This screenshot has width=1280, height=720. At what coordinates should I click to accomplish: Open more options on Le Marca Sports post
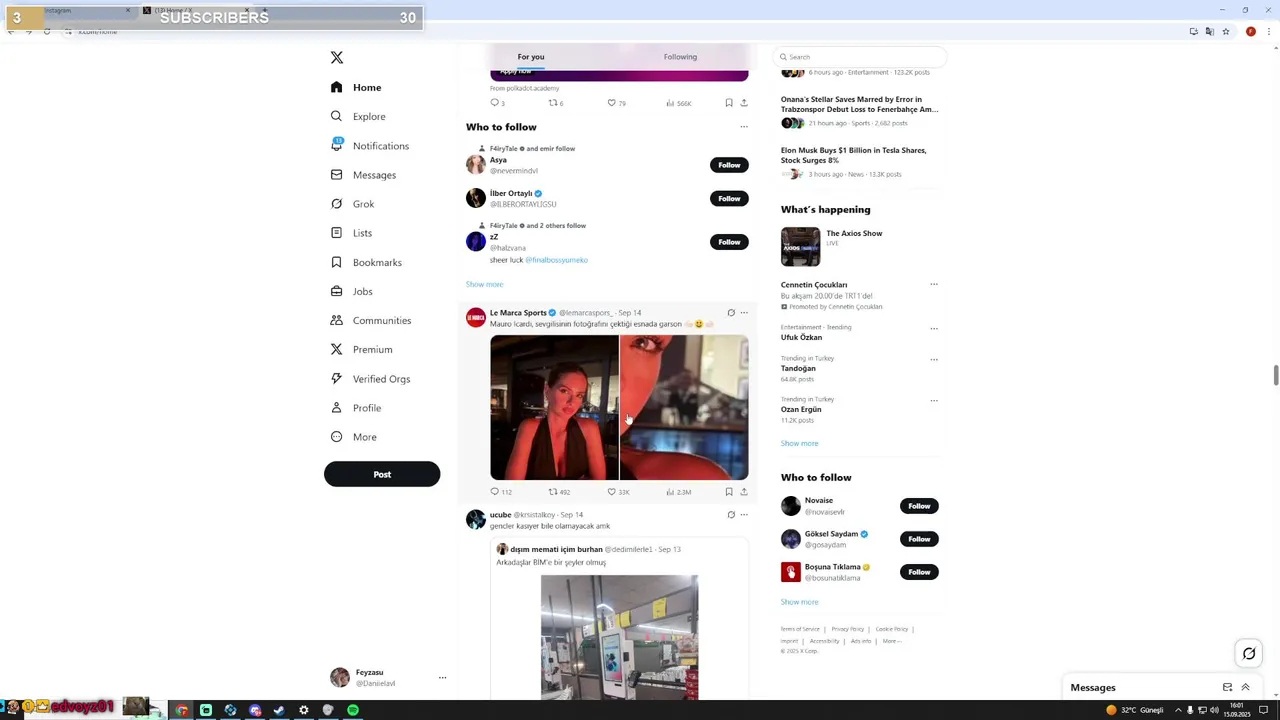coord(743,313)
